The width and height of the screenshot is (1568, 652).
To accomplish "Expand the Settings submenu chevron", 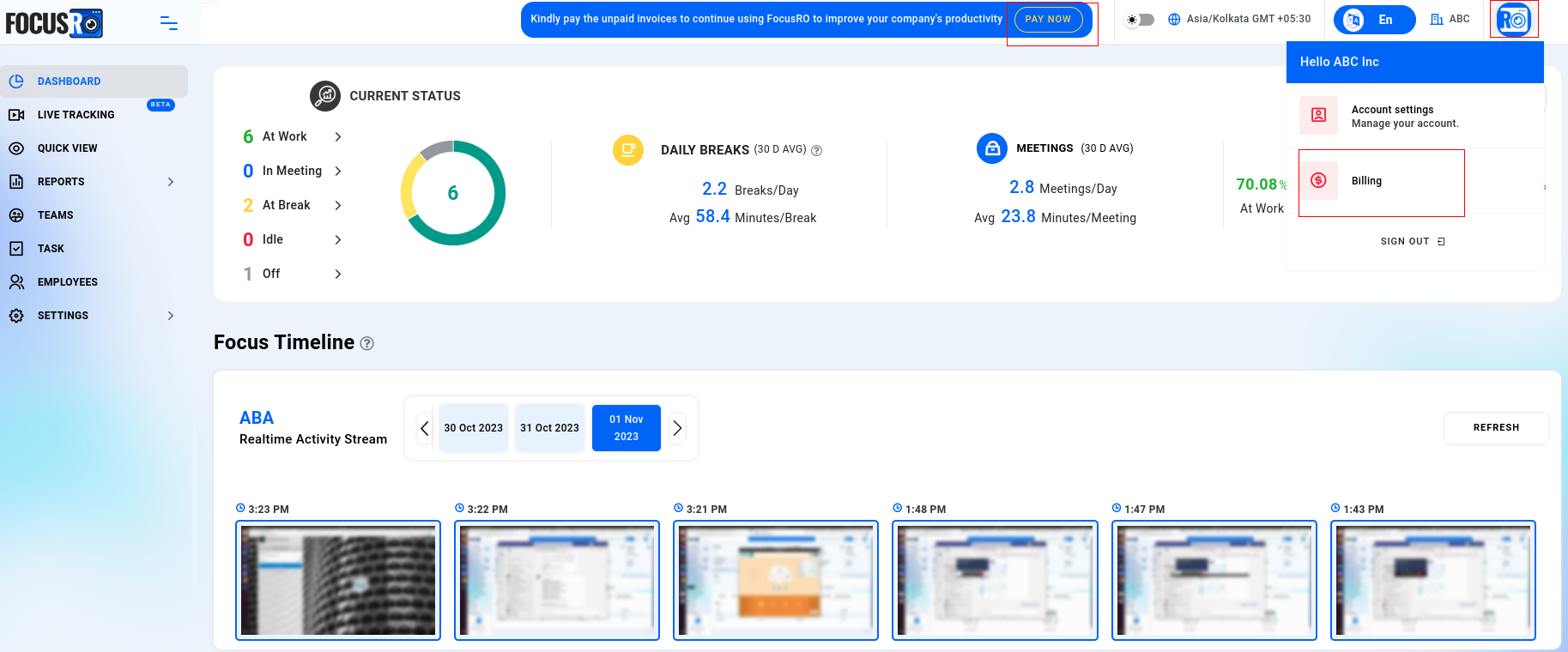I will (171, 316).
